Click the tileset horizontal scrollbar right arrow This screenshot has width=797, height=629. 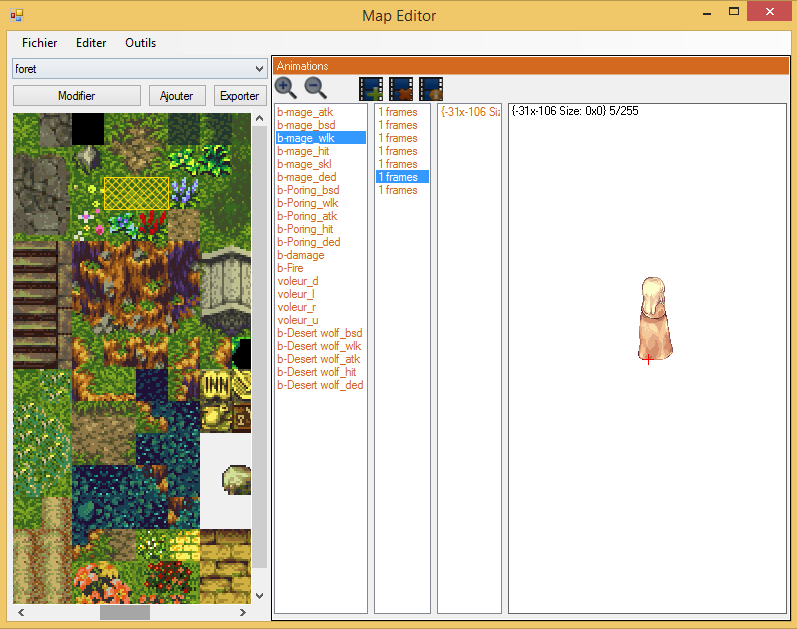coord(243,612)
